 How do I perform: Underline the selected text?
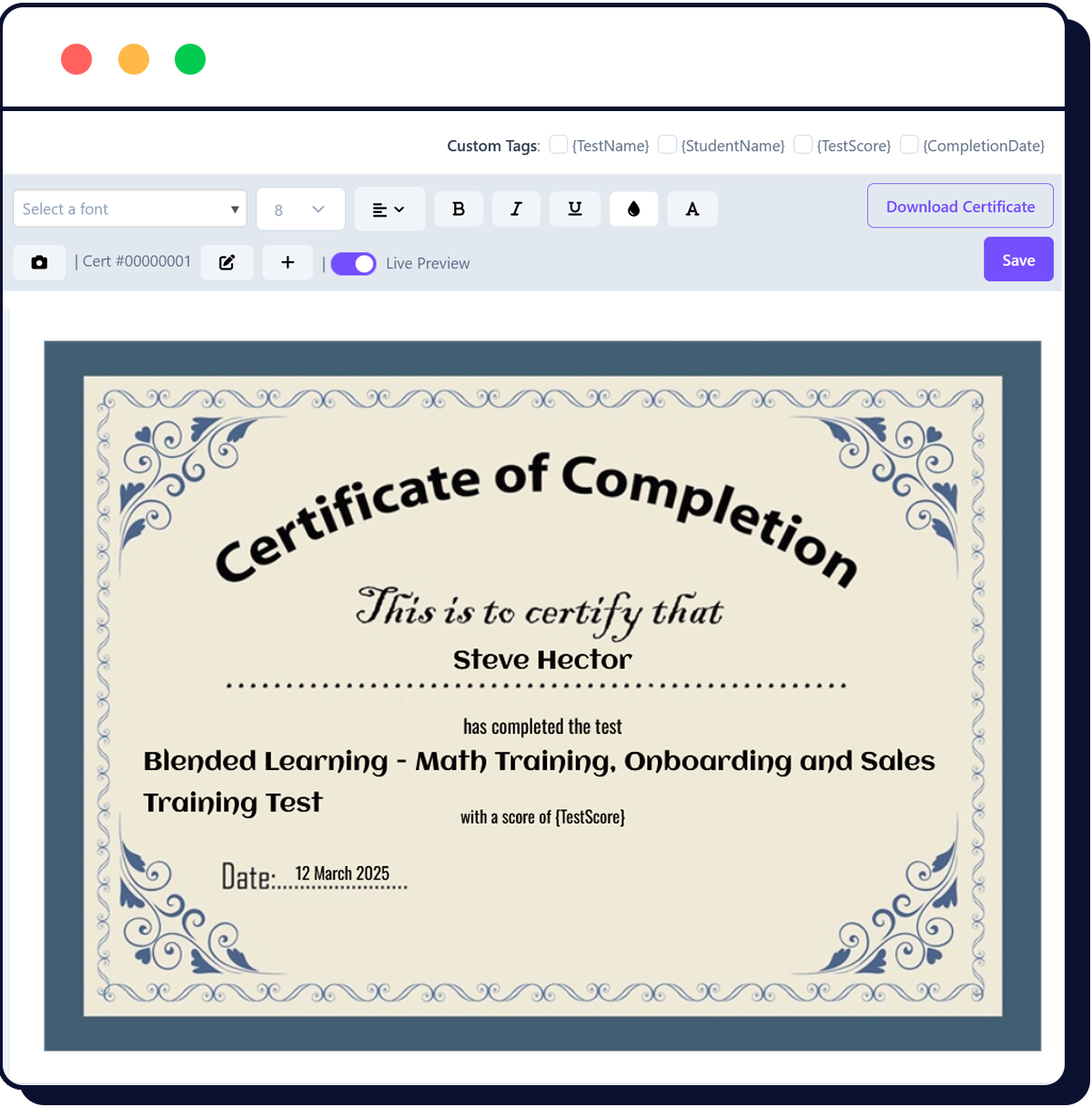coord(575,209)
